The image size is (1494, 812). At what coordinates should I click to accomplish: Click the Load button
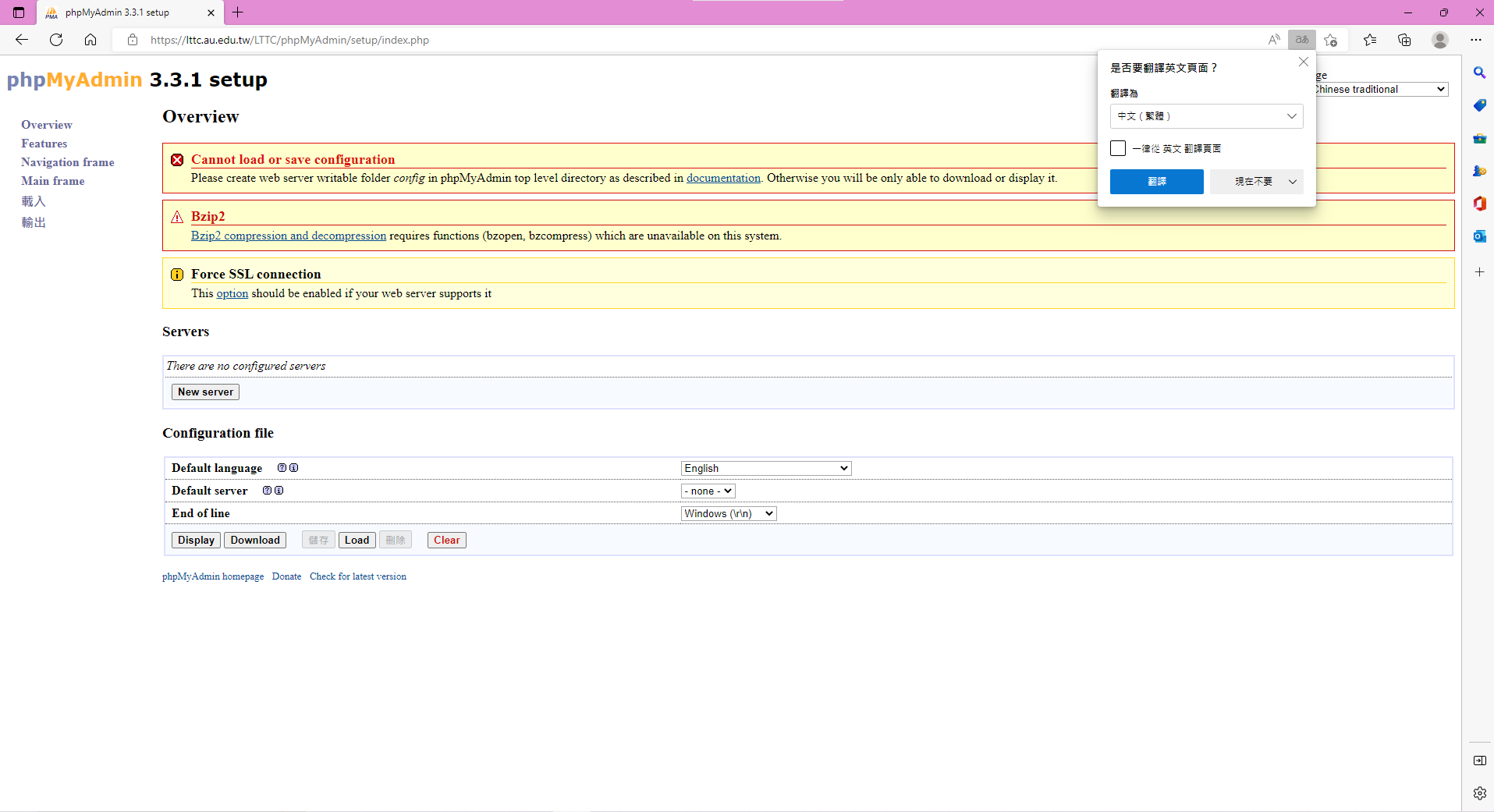point(357,540)
